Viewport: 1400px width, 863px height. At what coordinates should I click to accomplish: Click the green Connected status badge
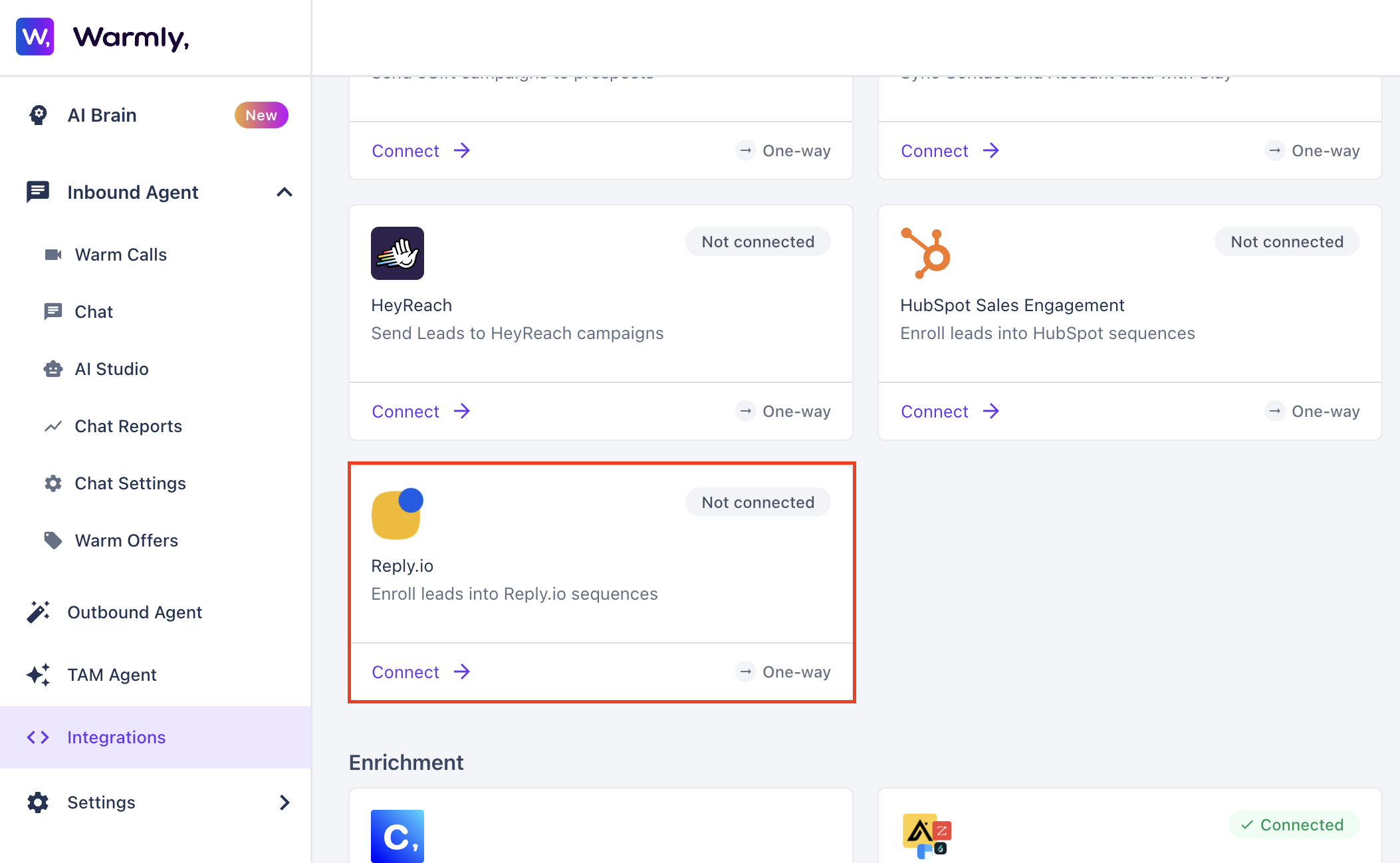coord(1293,825)
